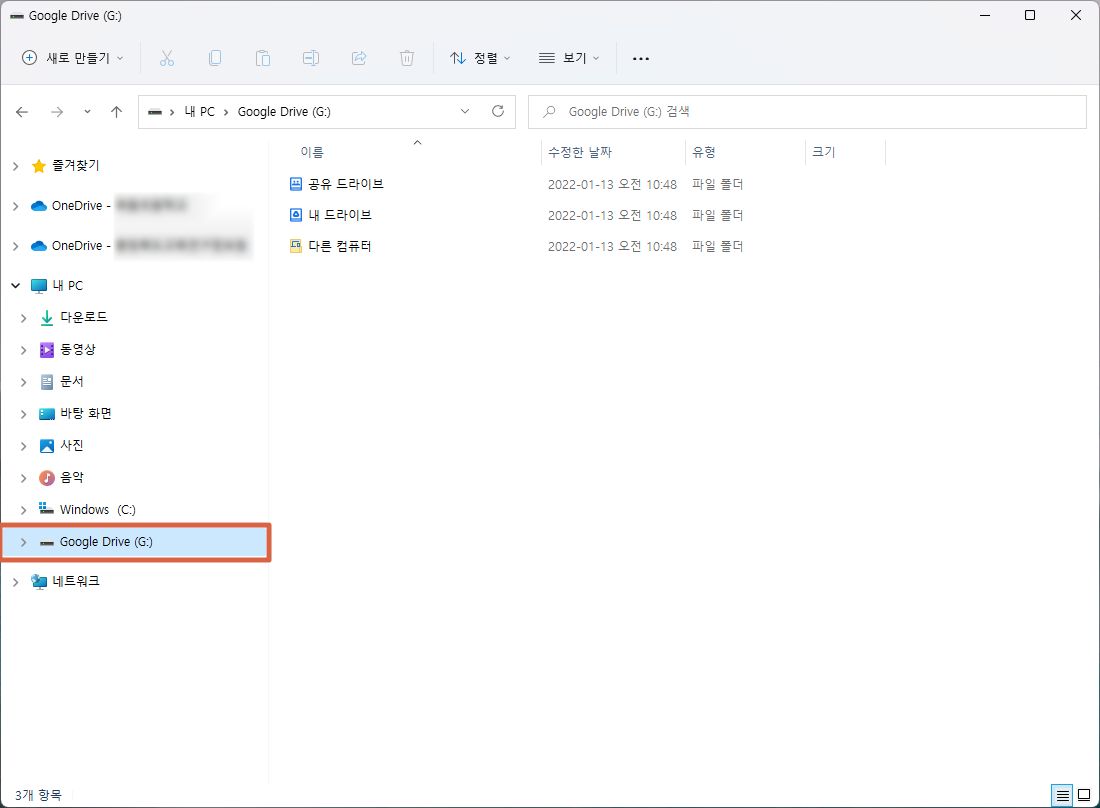Expand the Google Drive (G:) tree node
Screen dimensions: 1100x808
[x=23, y=542]
